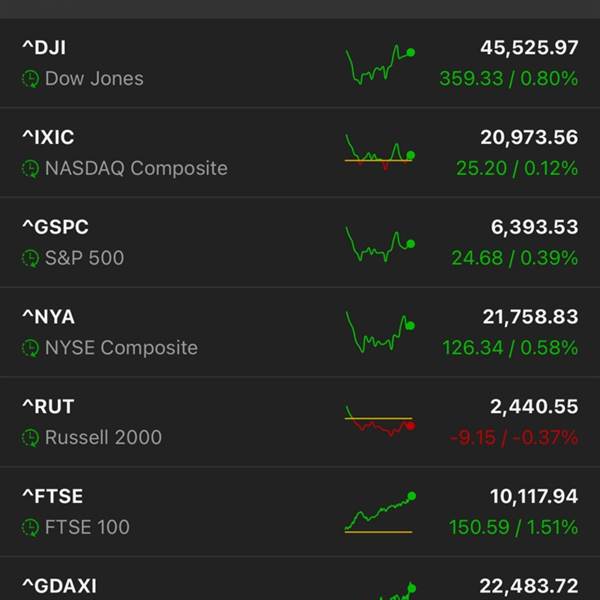Click the clock icon beside NYSE Composite
Screen dimensions: 600x600
pos(31,348)
